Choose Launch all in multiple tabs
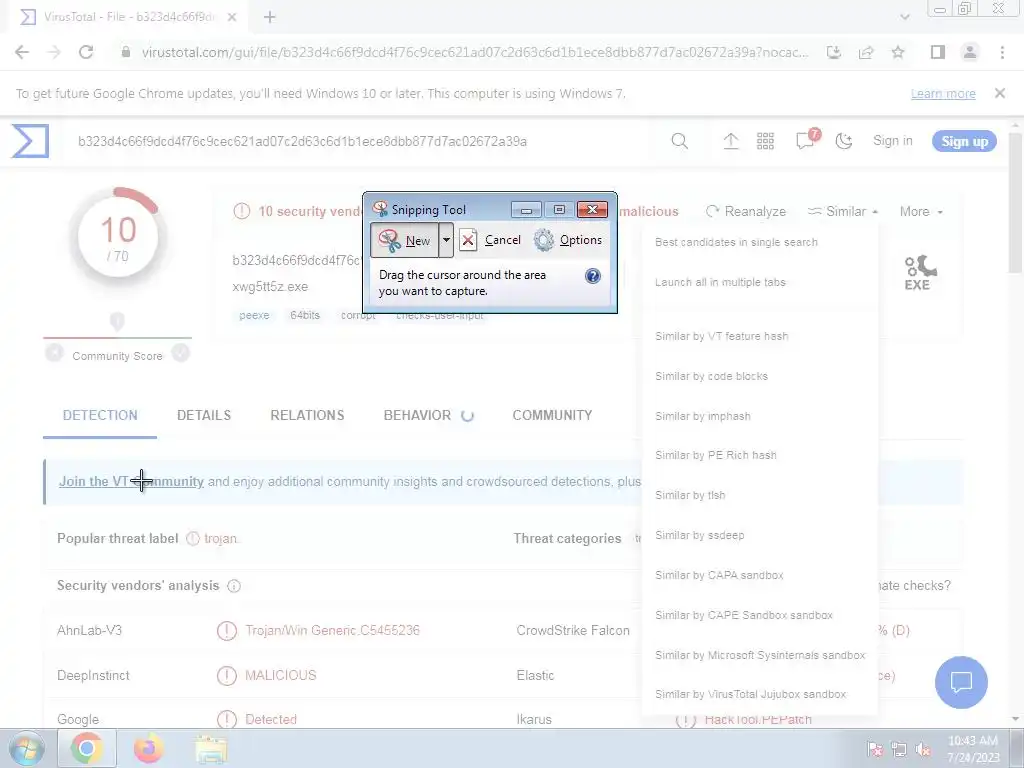This screenshot has height=768, width=1024. coord(720,282)
